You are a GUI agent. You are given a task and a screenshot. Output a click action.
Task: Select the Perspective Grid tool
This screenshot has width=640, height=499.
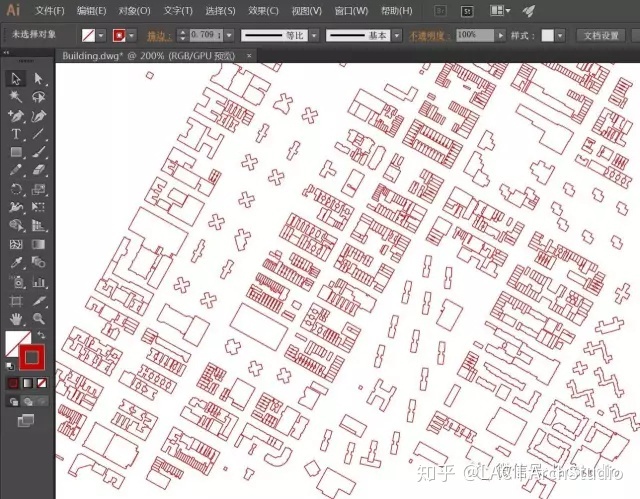coord(38,225)
